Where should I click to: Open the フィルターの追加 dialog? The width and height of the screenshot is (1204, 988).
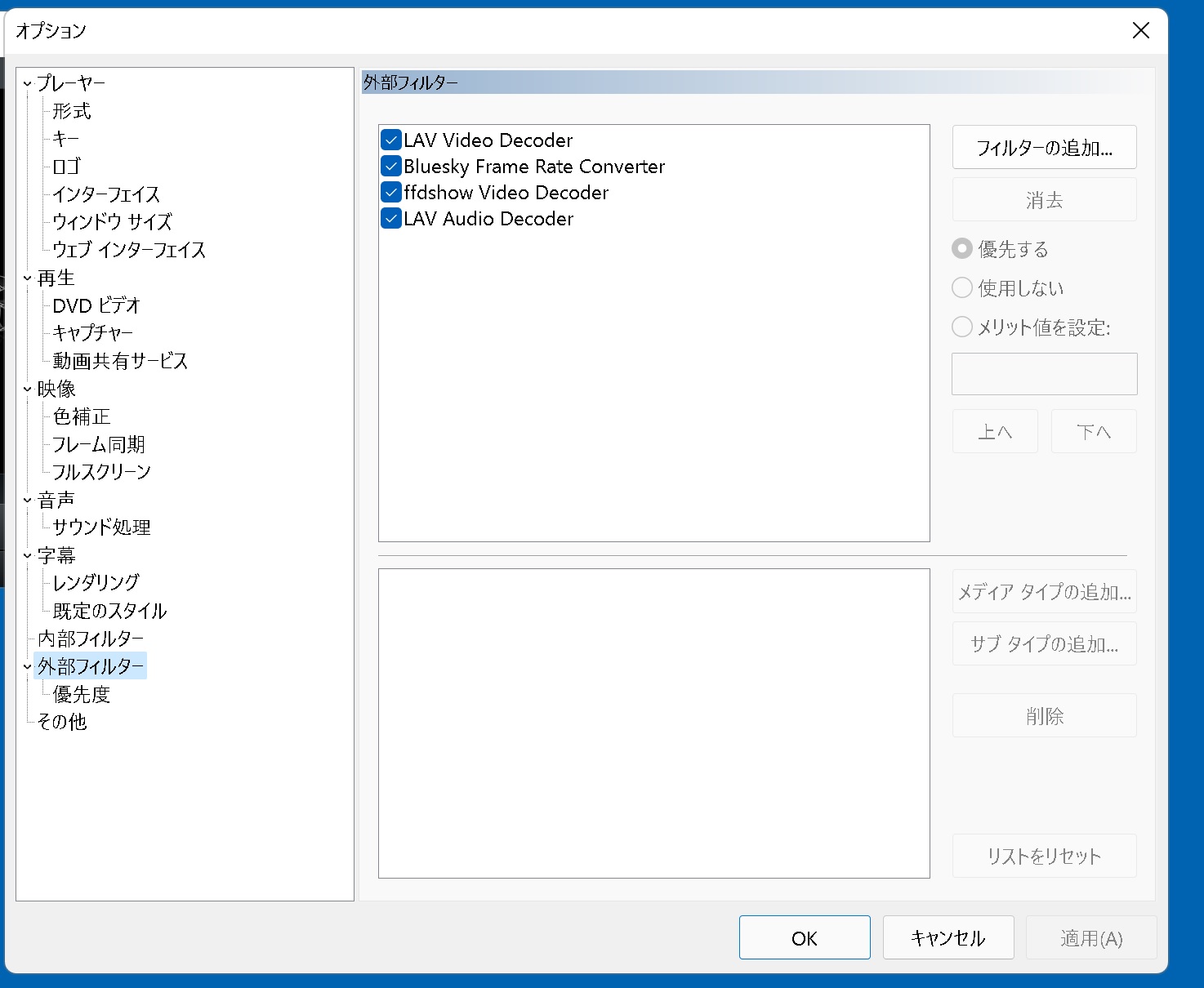click(1044, 147)
